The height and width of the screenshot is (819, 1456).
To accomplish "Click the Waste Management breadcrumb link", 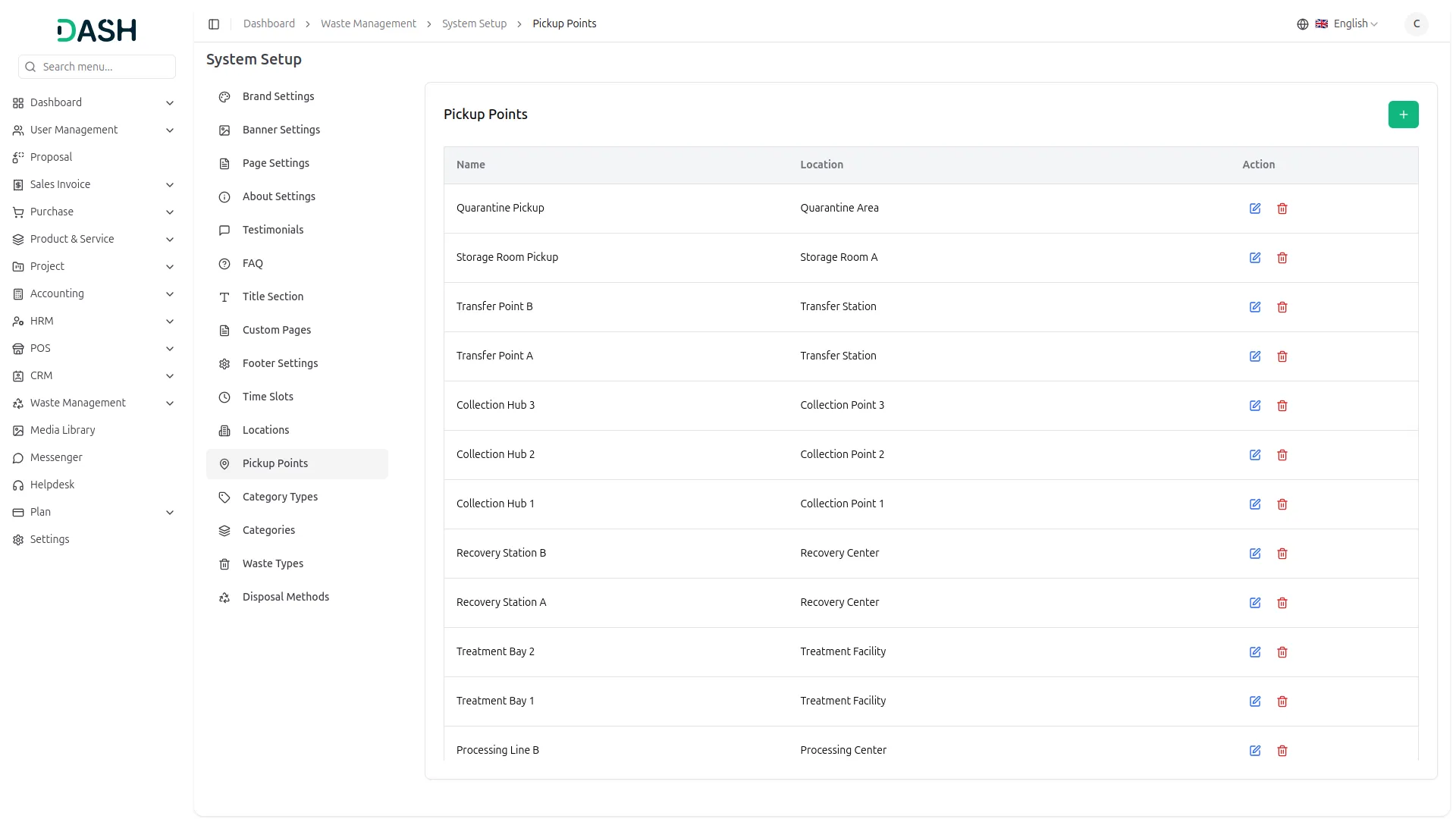I will coord(368,24).
